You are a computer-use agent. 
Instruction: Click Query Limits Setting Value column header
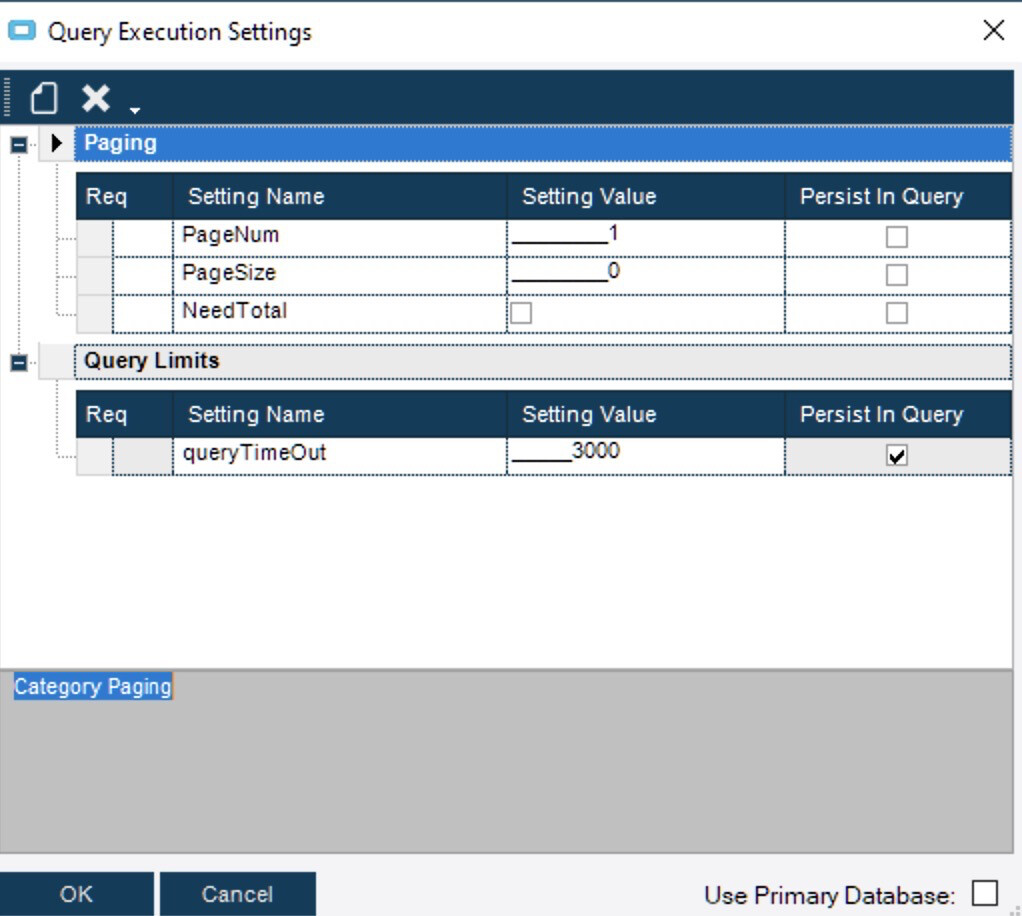(x=645, y=414)
